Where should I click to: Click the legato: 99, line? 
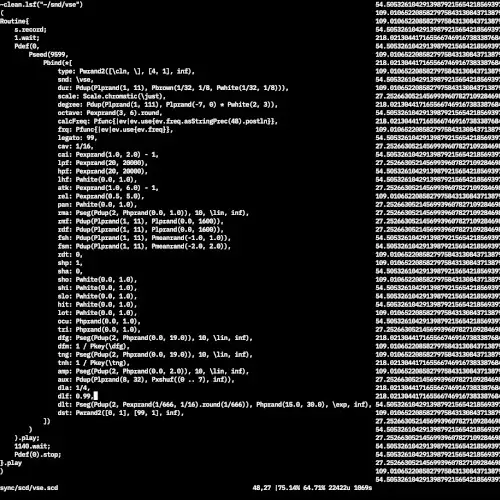tap(77, 138)
